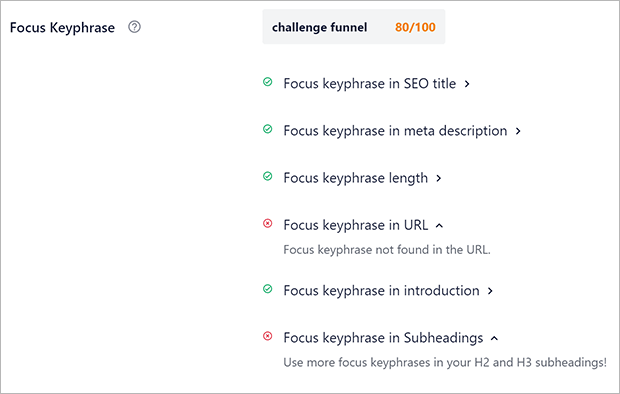Click green check icon beside keyphrase length
The width and height of the screenshot is (620, 394).
(x=268, y=176)
